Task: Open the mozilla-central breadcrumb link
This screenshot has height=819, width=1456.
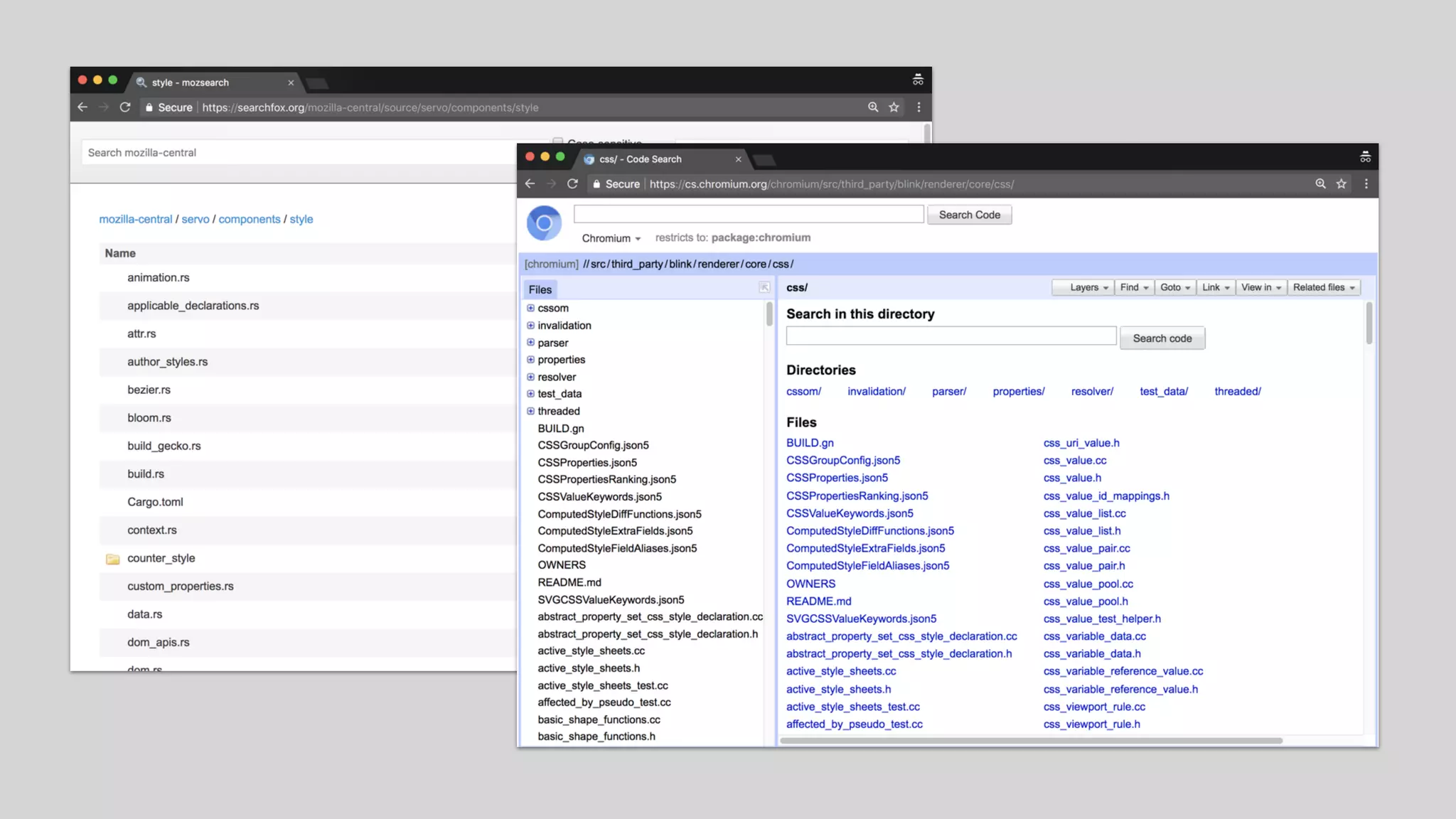Action: [x=136, y=219]
